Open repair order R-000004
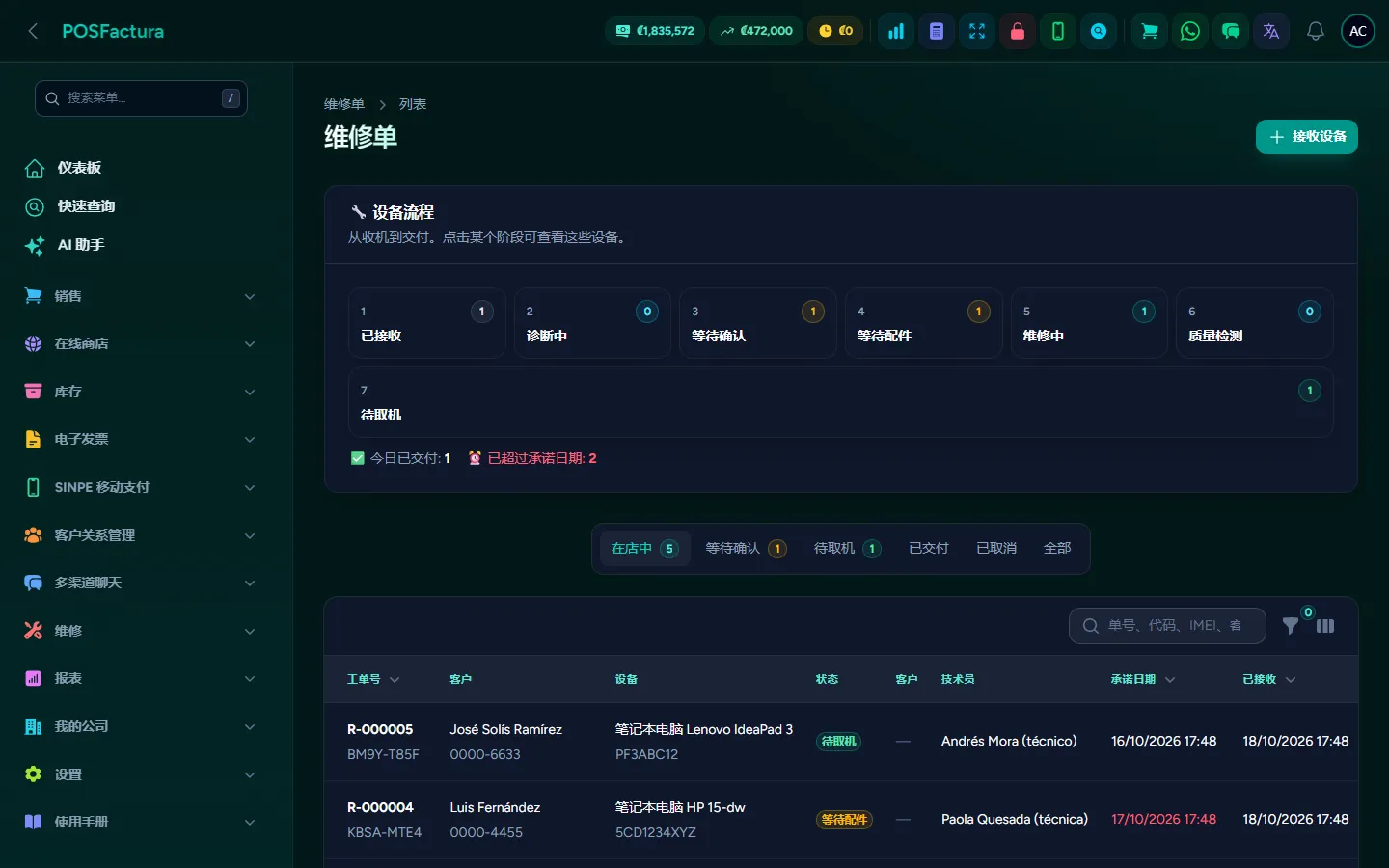The width and height of the screenshot is (1389, 868). pyautogui.click(x=380, y=807)
